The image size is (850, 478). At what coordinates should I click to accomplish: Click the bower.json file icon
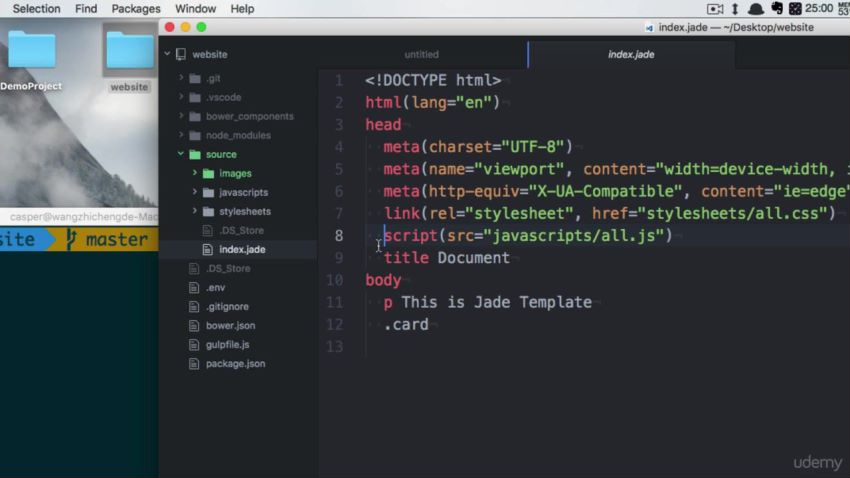194,325
